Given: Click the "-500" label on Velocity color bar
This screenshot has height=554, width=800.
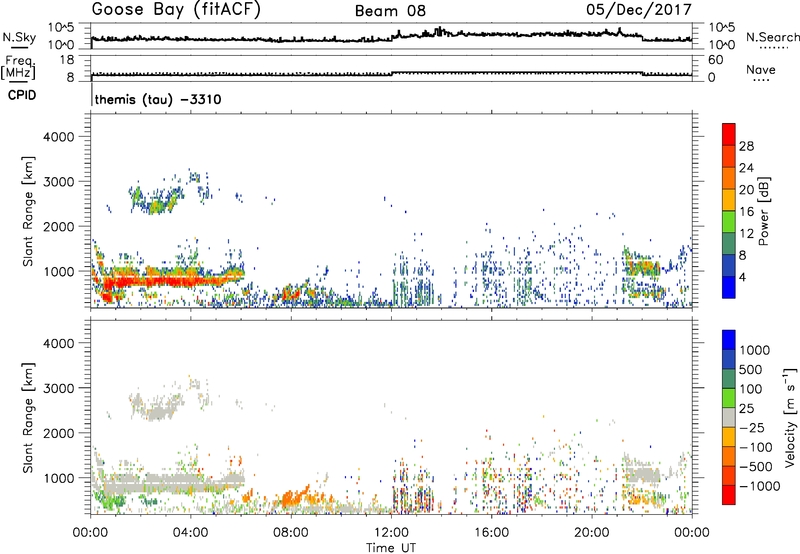Looking at the screenshot, I should [756, 467].
